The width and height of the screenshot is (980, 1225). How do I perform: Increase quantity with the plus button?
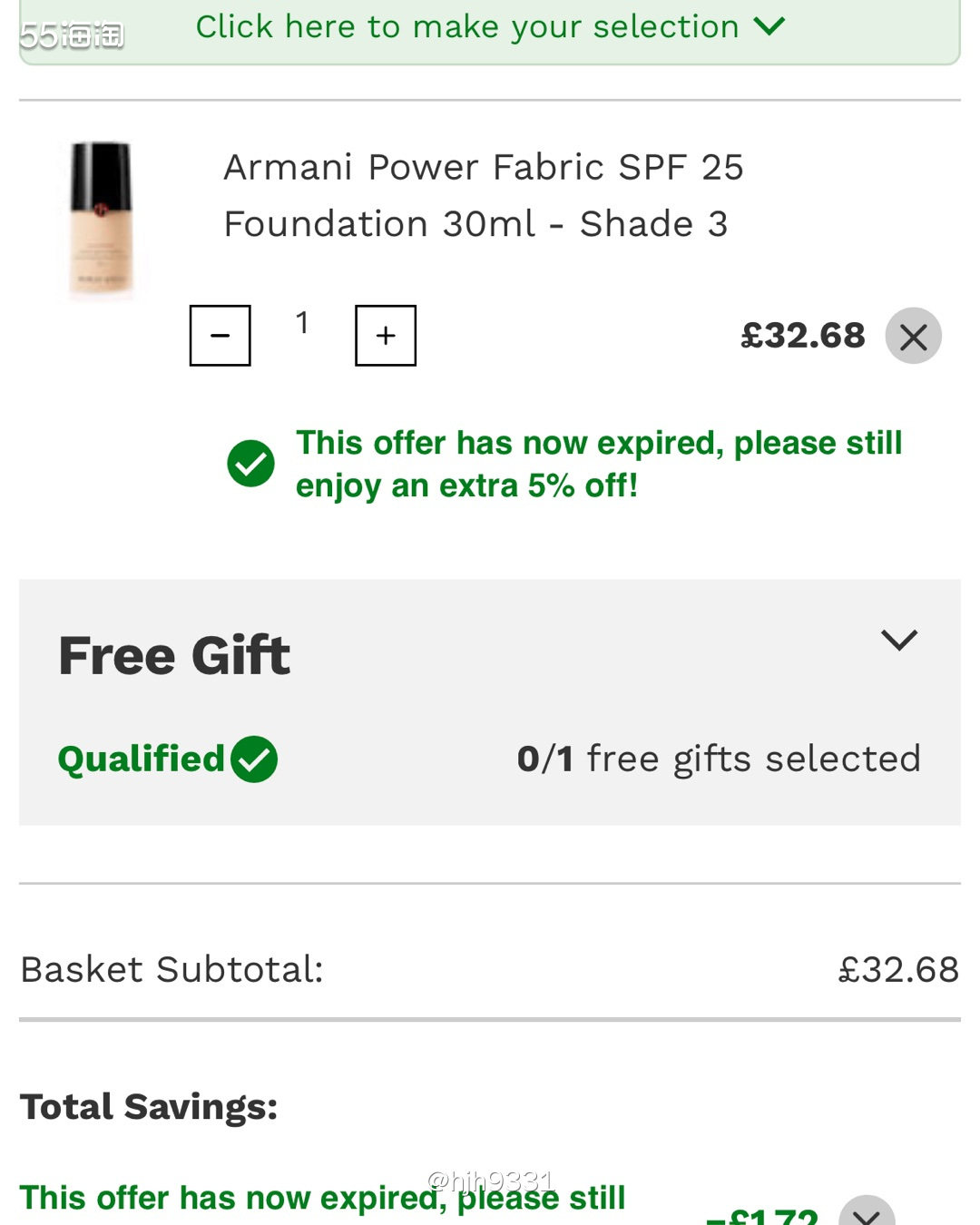386,336
